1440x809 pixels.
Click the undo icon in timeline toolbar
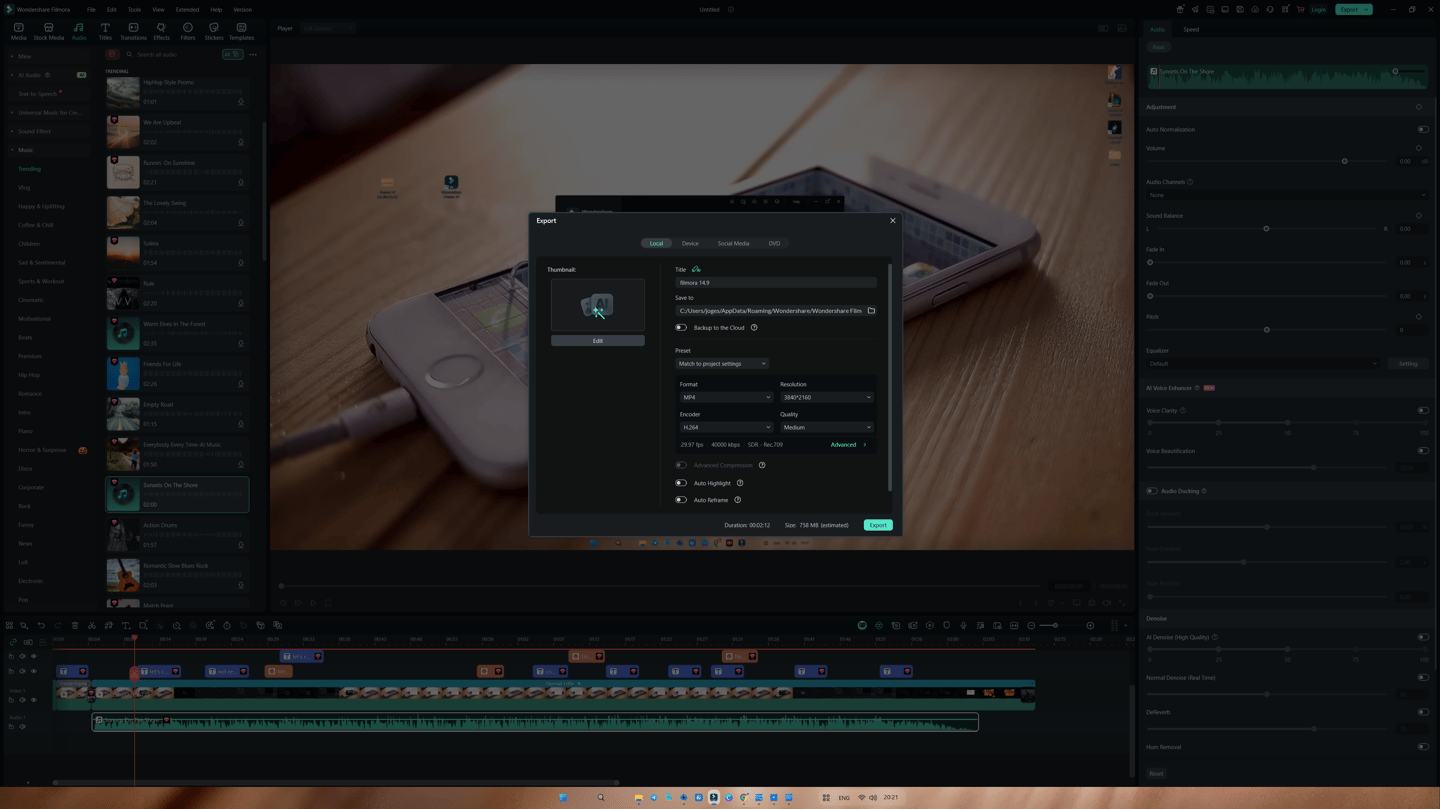click(x=41, y=626)
